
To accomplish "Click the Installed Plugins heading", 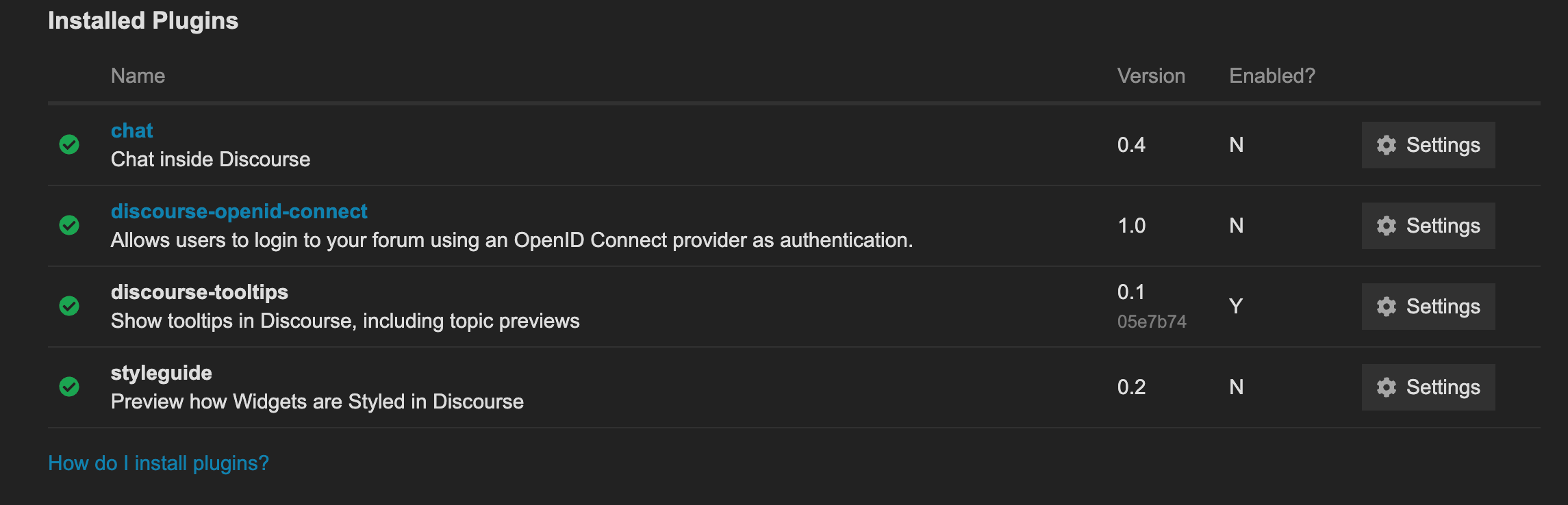I will click(x=143, y=21).
